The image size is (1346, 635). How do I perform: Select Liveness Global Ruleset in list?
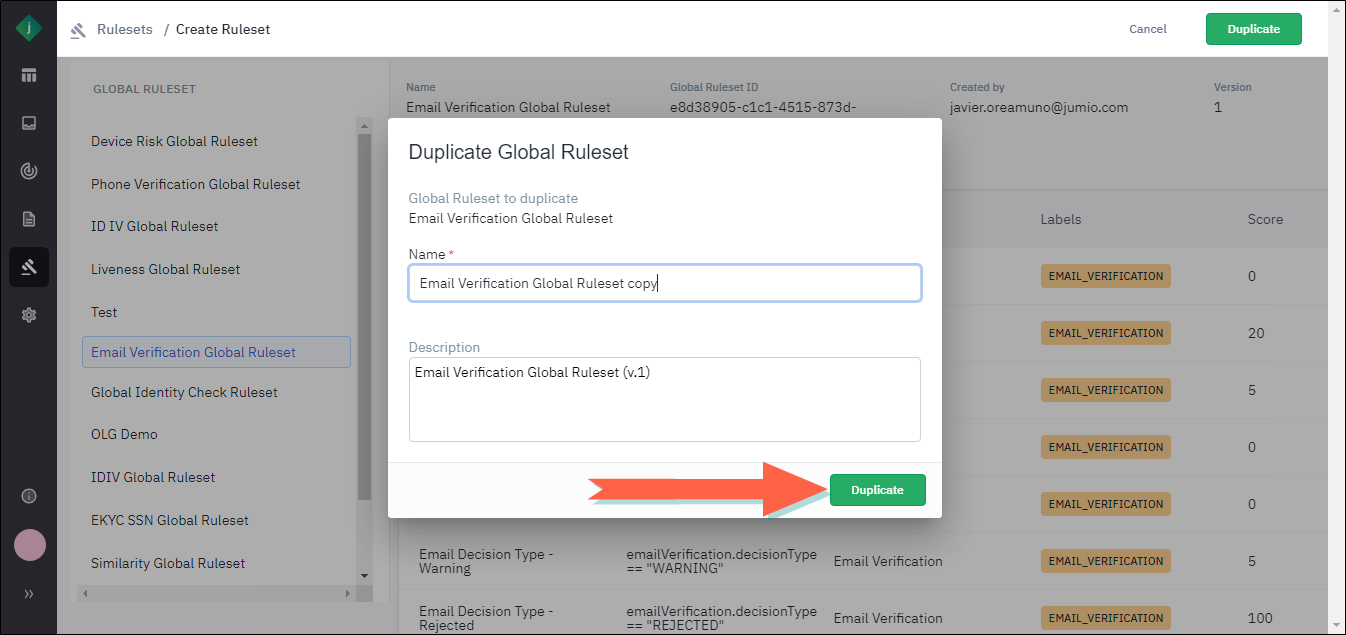pyautogui.click(x=165, y=269)
